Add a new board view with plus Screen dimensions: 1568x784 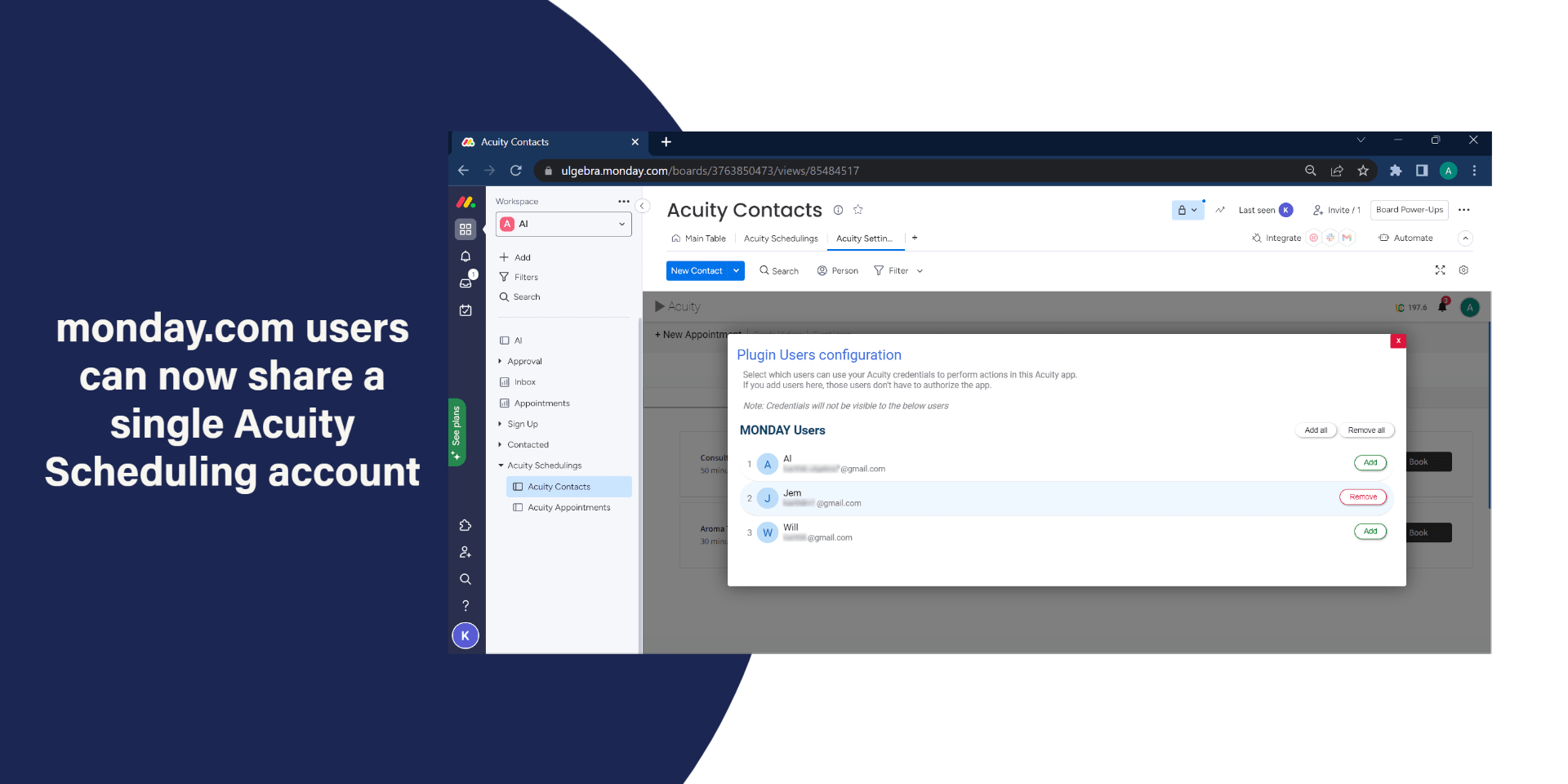[915, 238]
